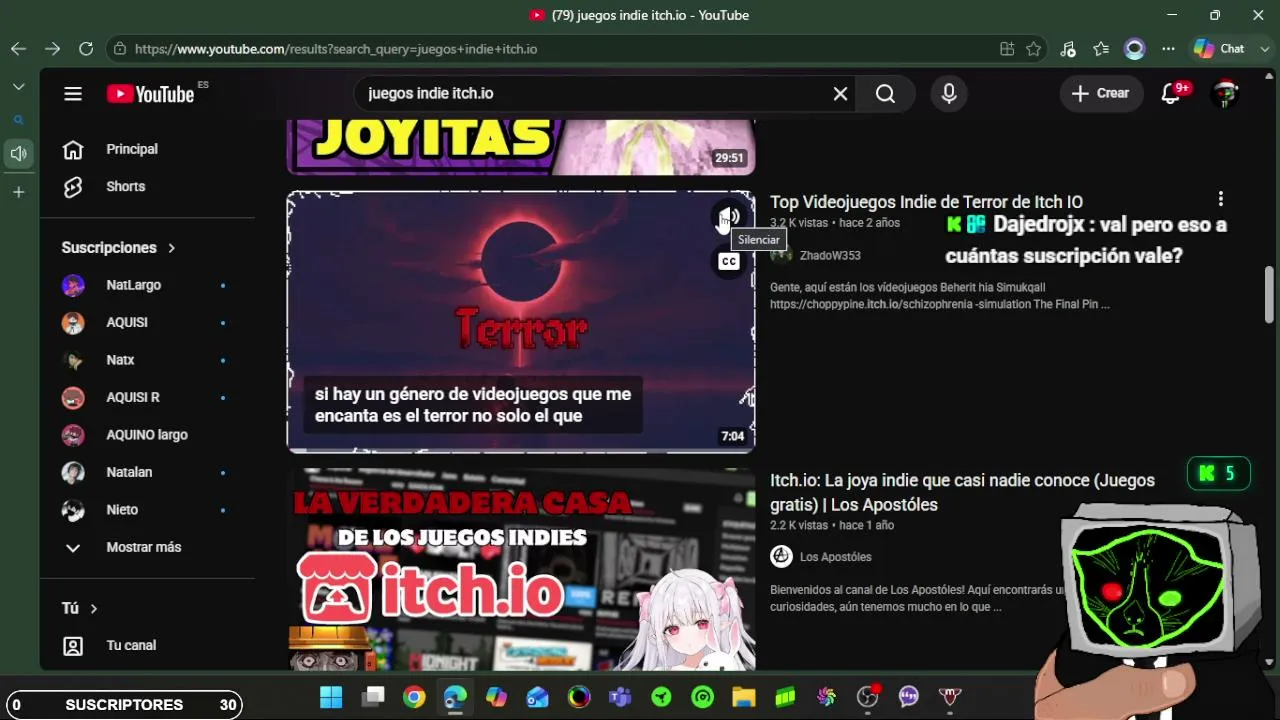The image size is (1280, 720).
Task: Click the YouTube search input field
Action: pos(595,93)
